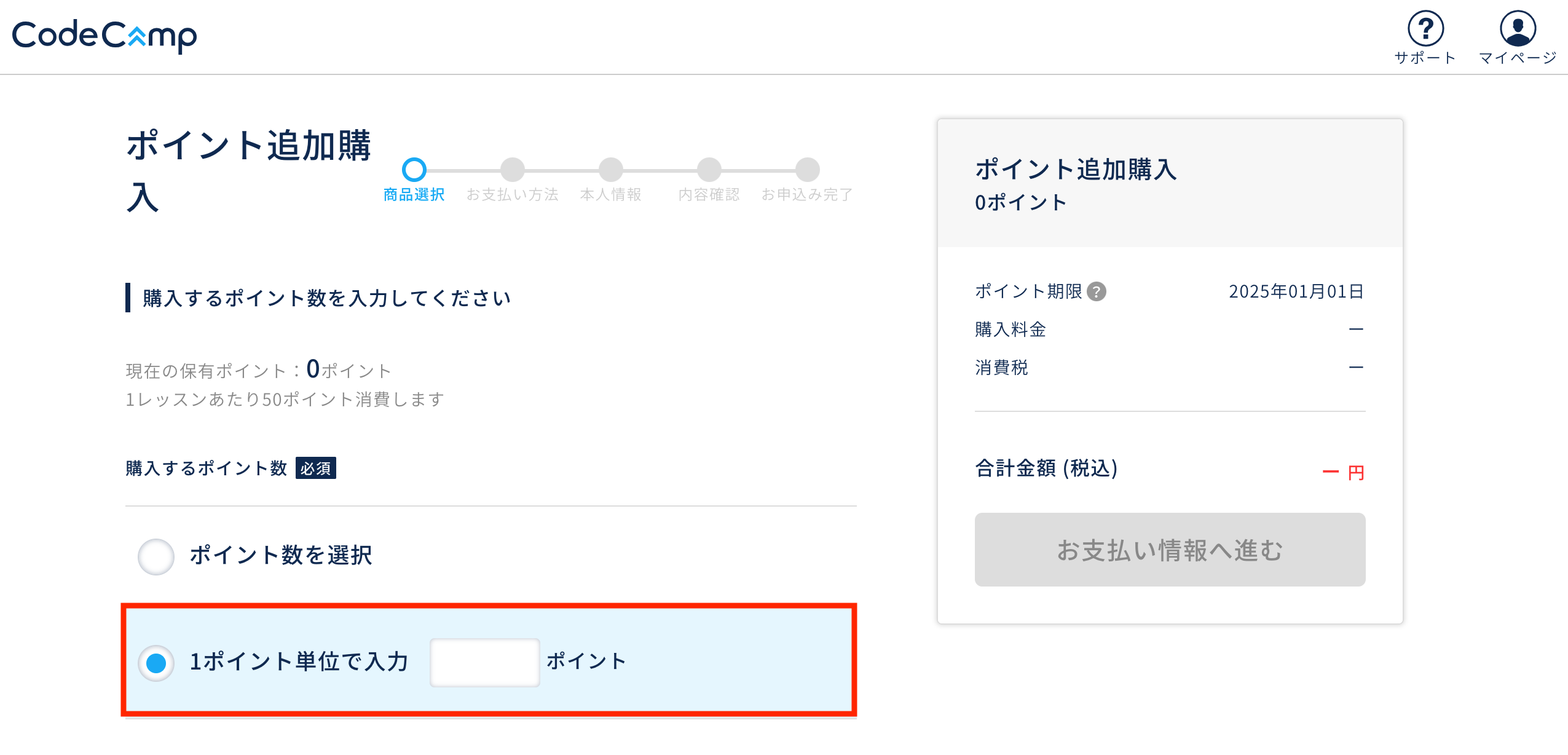1568x755 pixels.
Task: Click the お支払い方法 step circle
Action: click(512, 170)
